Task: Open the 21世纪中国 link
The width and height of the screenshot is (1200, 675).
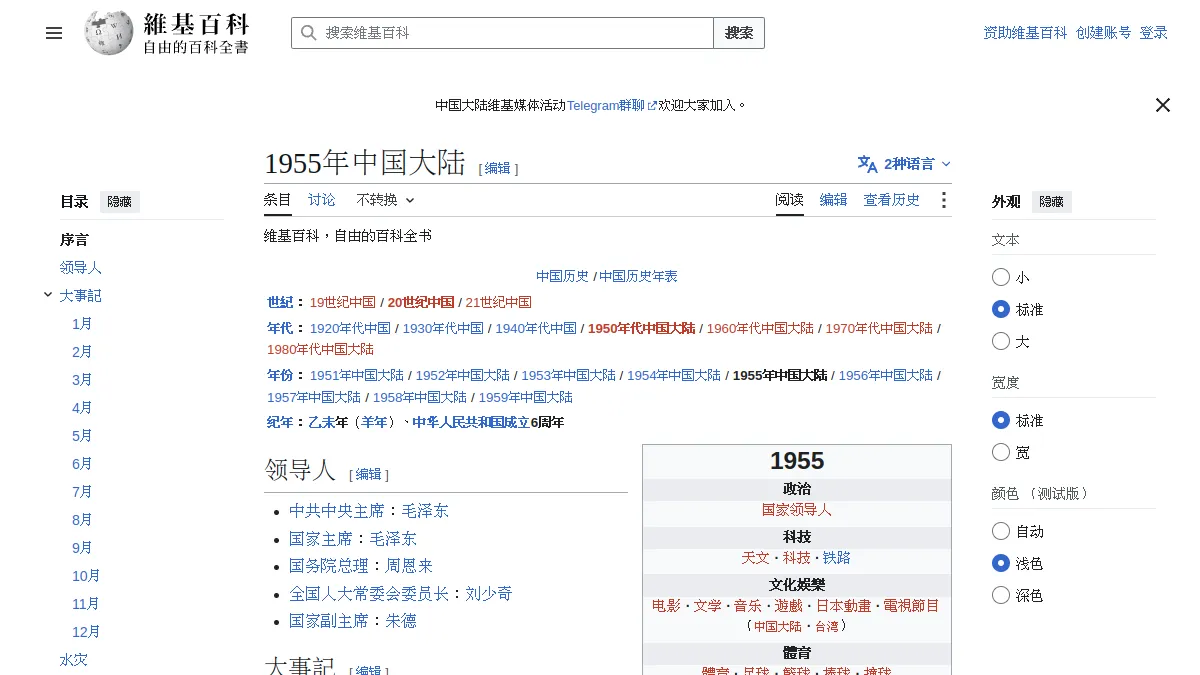Action: click(499, 302)
